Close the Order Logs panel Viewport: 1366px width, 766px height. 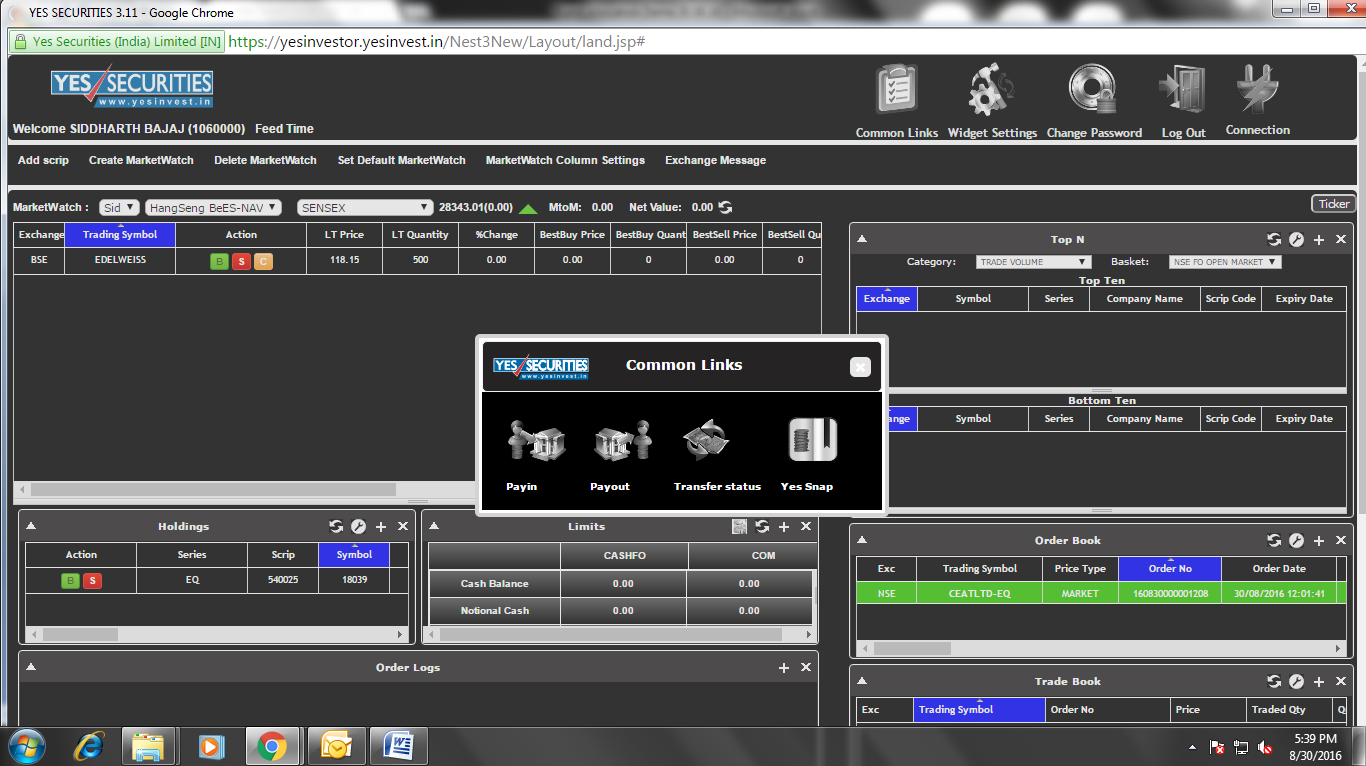pos(806,668)
